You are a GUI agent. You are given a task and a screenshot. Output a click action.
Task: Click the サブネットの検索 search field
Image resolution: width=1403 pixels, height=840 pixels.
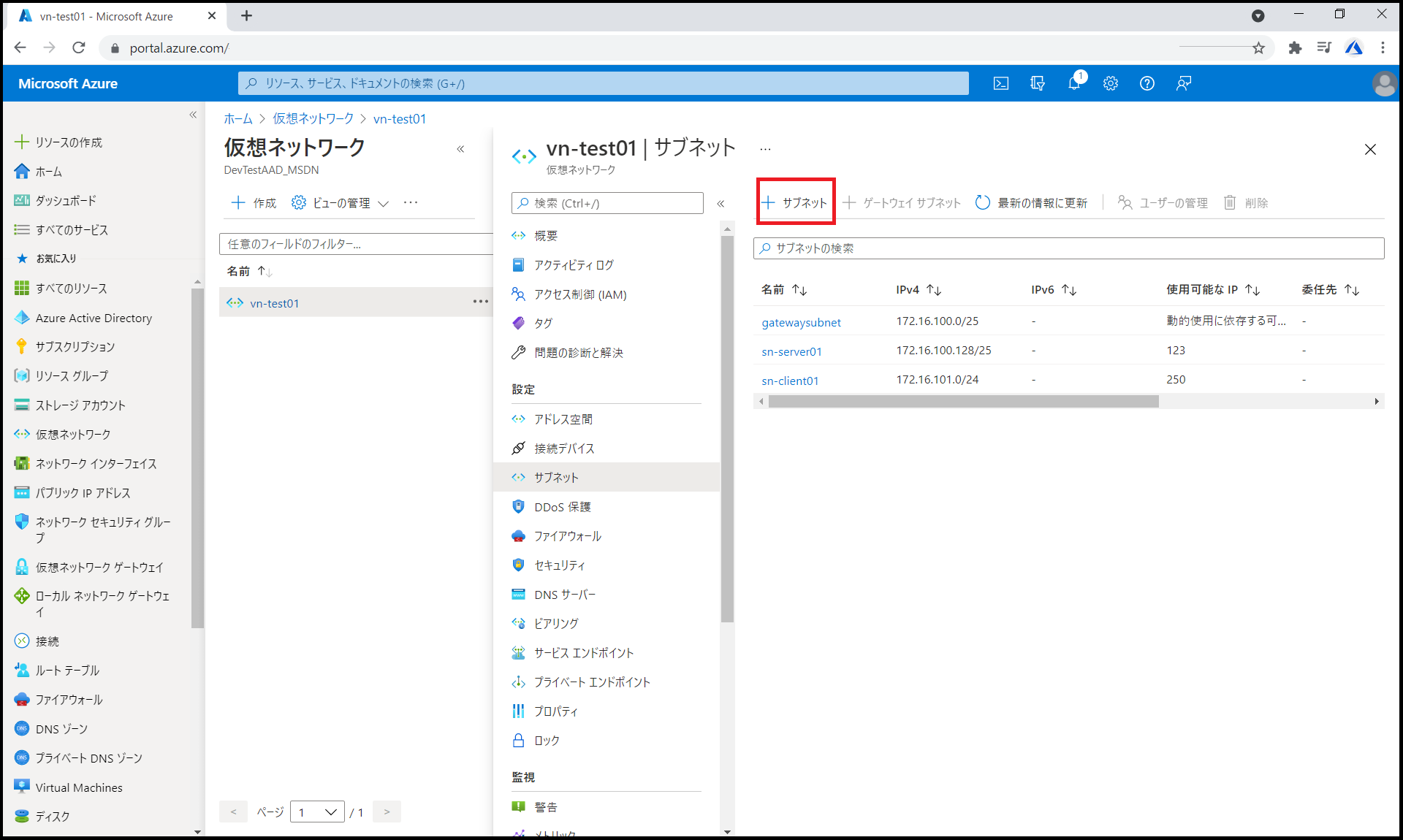click(x=1068, y=248)
